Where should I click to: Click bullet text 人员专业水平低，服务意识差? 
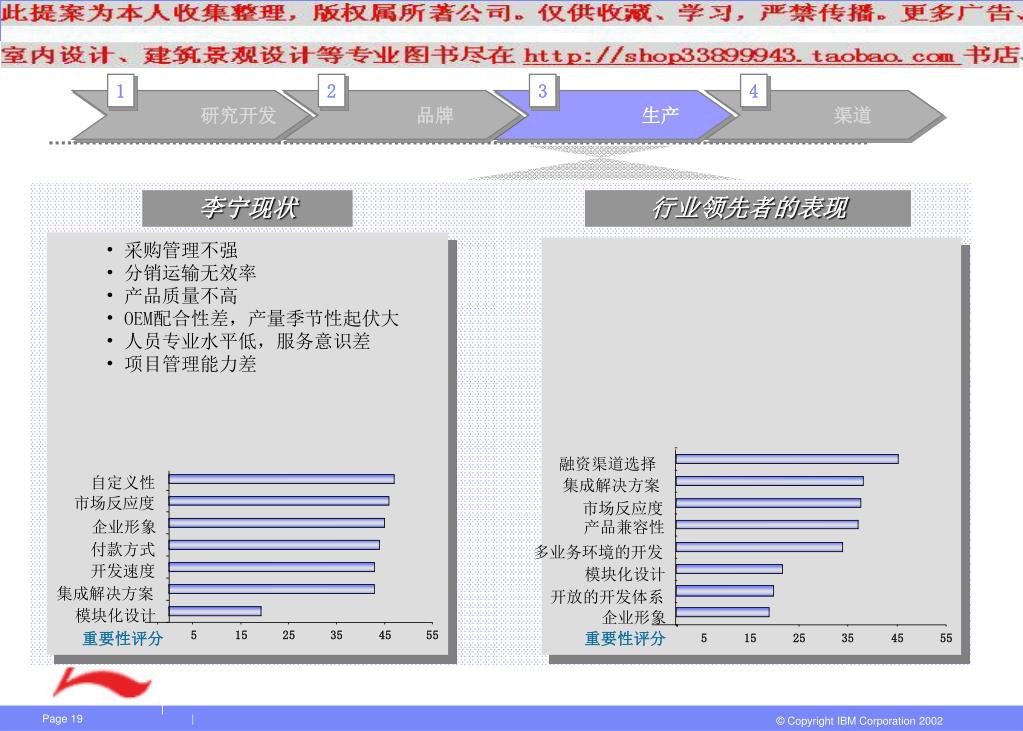click(x=247, y=341)
